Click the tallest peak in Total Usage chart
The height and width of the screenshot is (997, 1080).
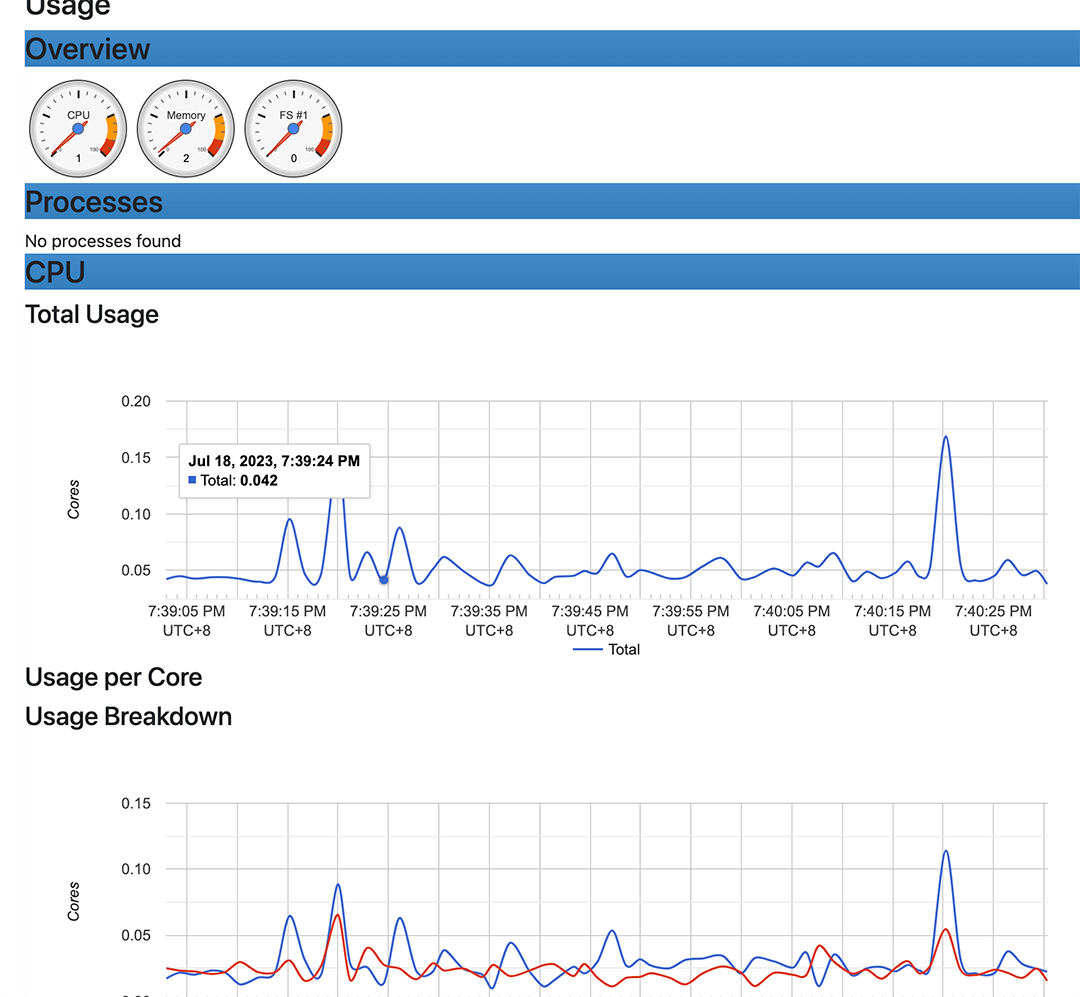(945, 437)
